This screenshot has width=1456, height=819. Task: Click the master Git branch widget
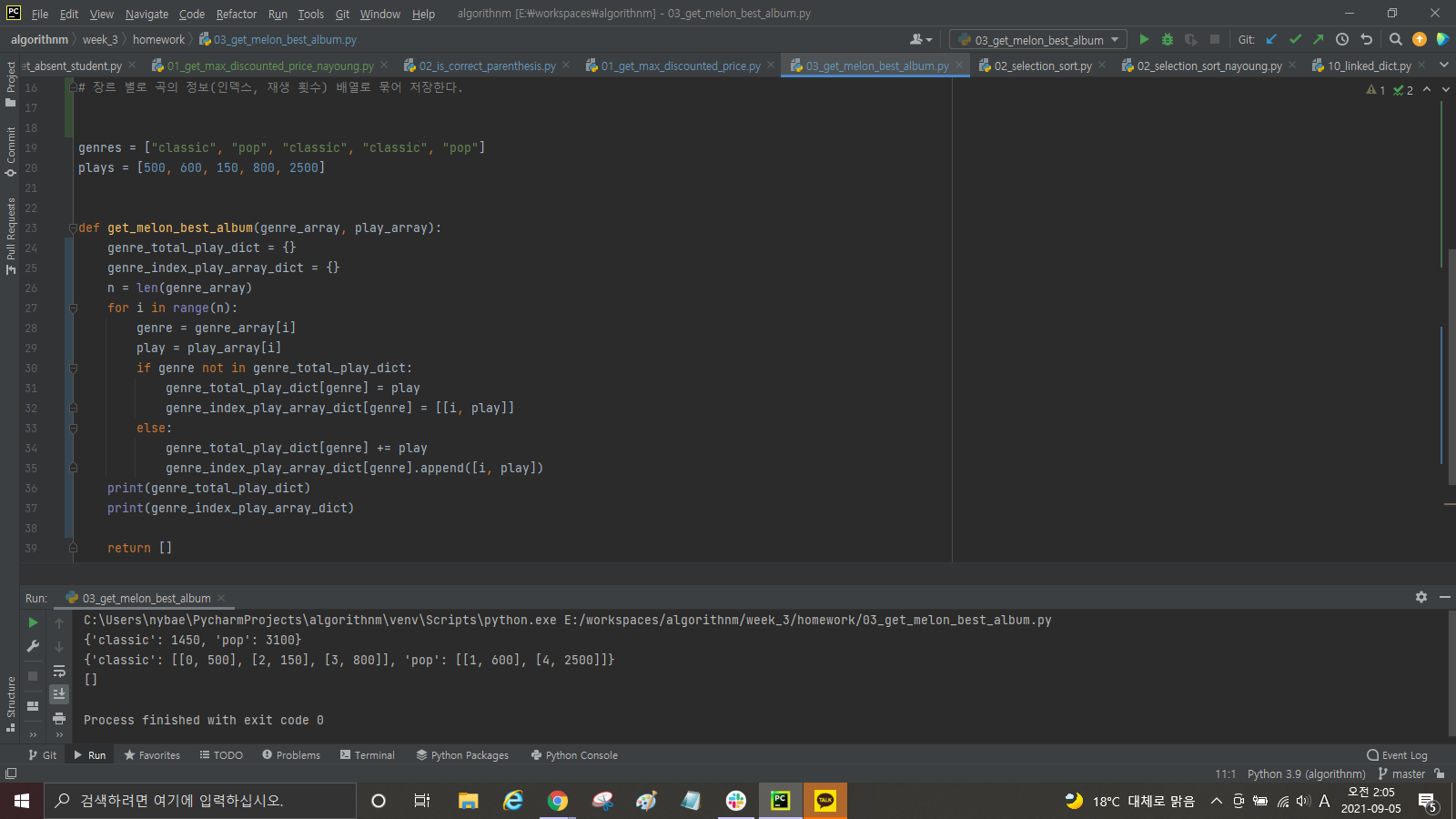click(1401, 773)
